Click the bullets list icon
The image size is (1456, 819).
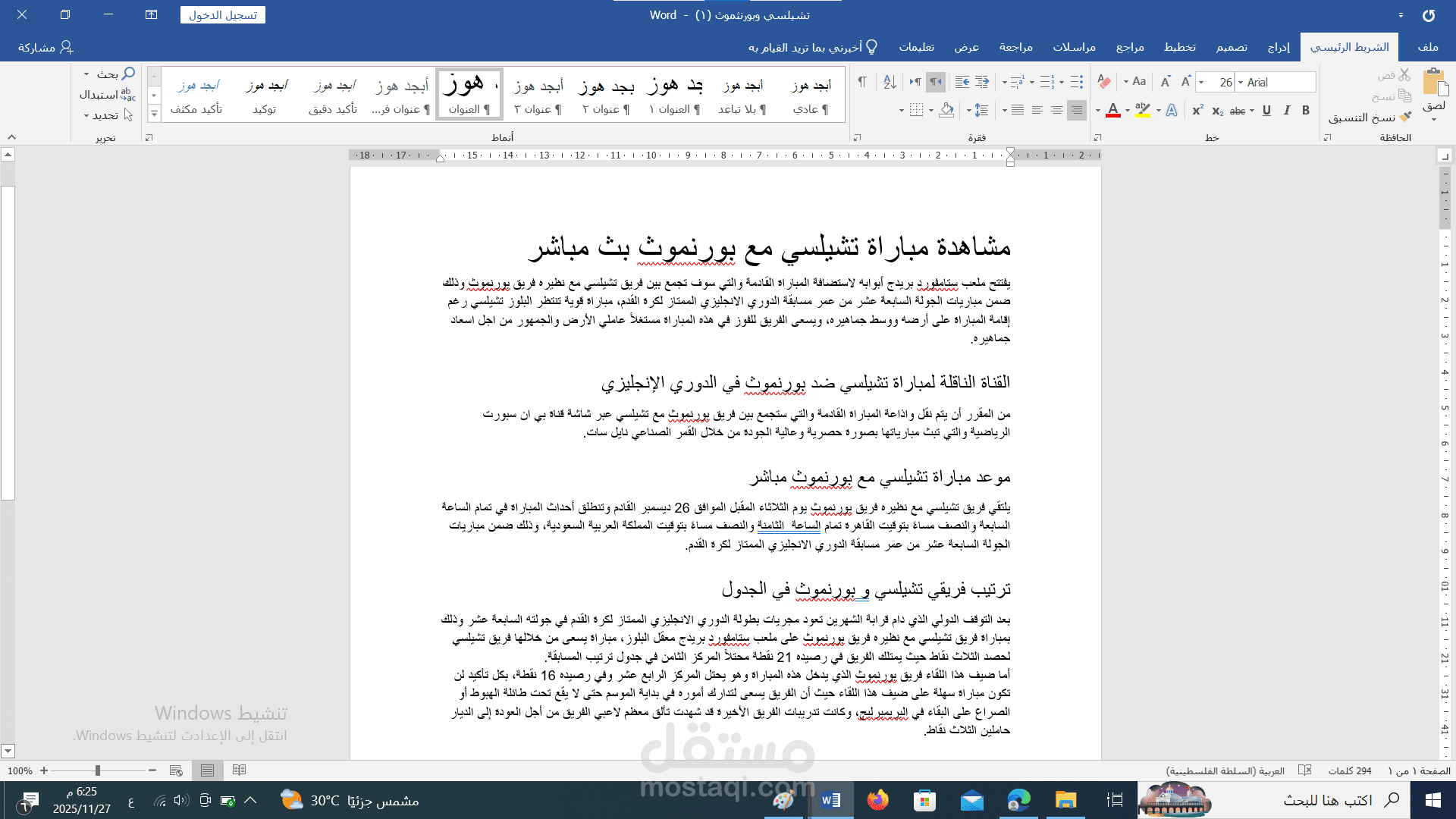tap(1077, 82)
